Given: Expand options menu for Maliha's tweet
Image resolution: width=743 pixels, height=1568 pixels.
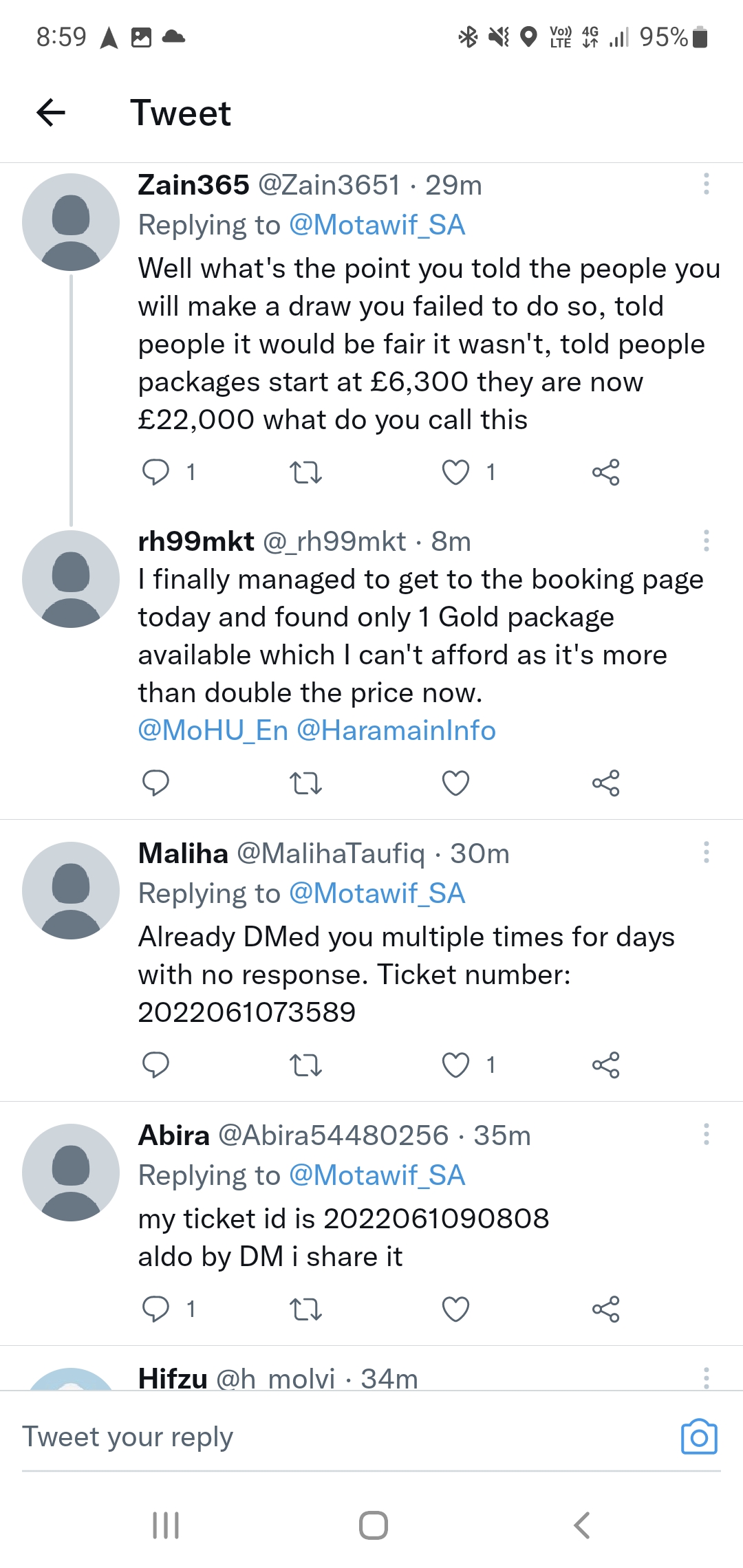Looking at the screenshot, I should click(x=706, y=853).
